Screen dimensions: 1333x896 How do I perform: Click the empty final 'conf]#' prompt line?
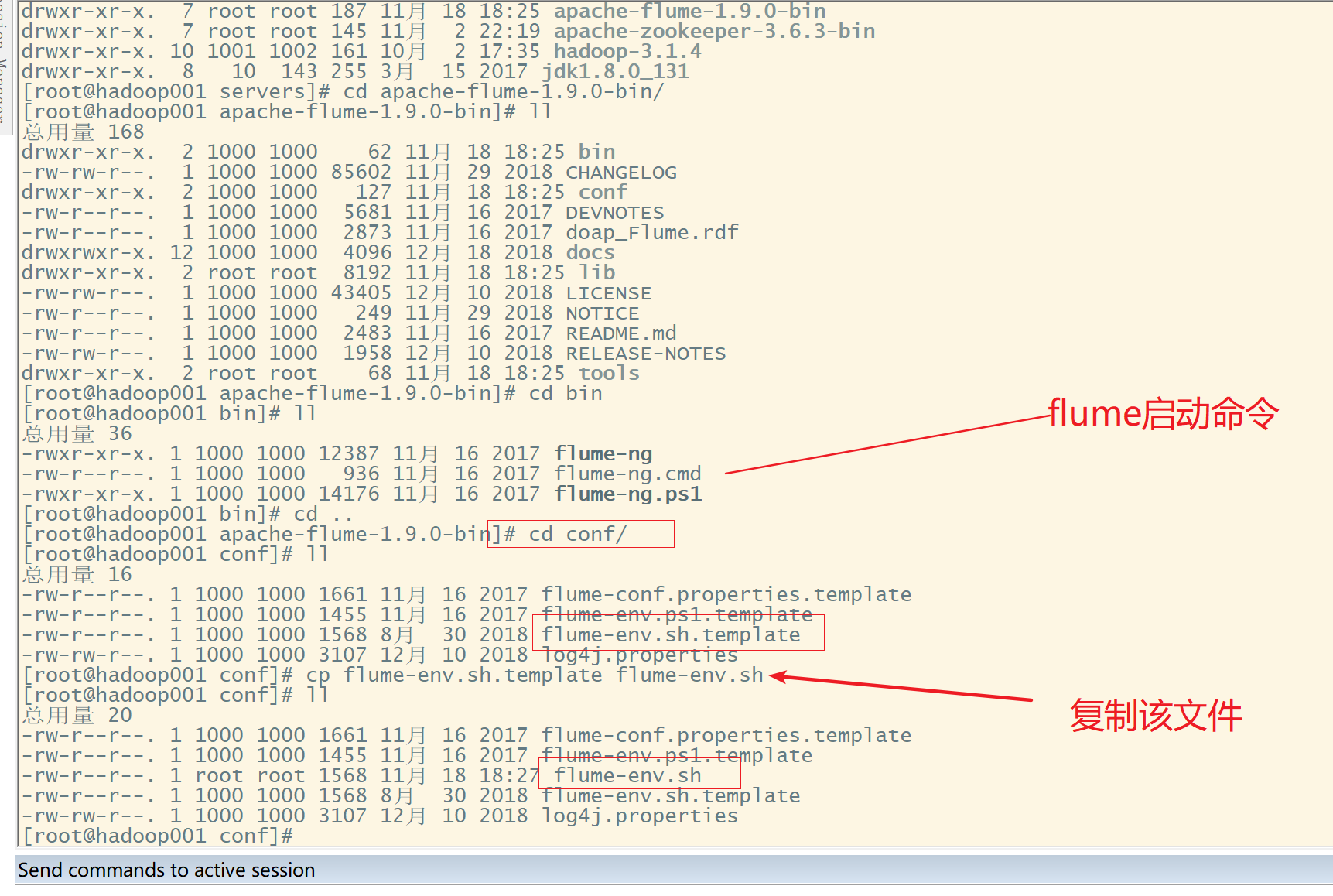(158, 836)
